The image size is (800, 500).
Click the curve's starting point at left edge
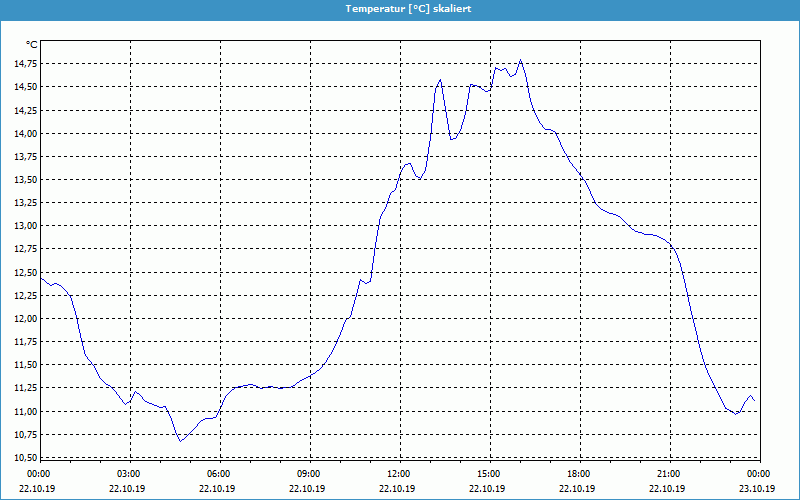pyautogui.click(x=41, y=278)
